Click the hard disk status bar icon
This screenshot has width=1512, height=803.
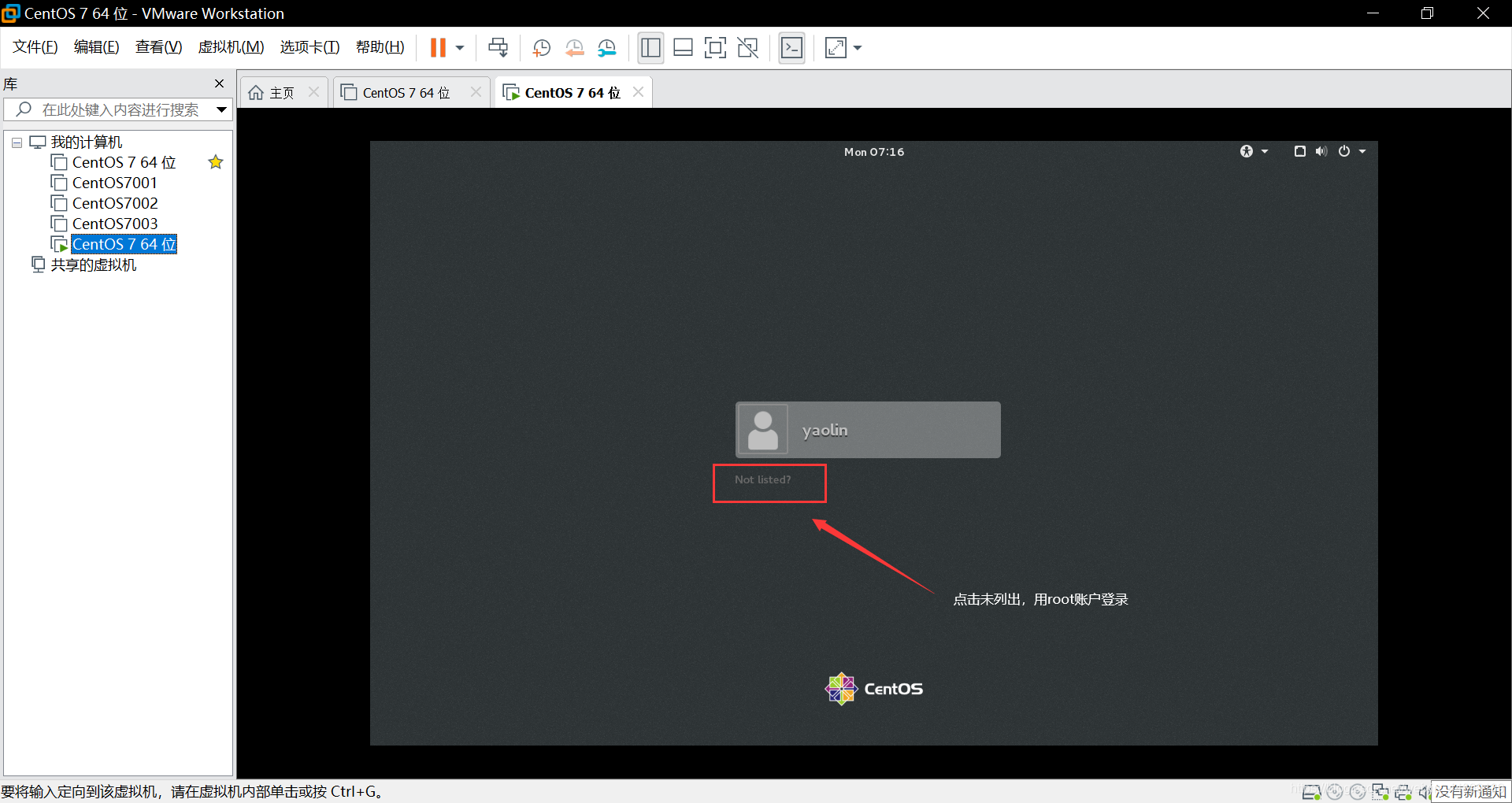(1311, 792)
